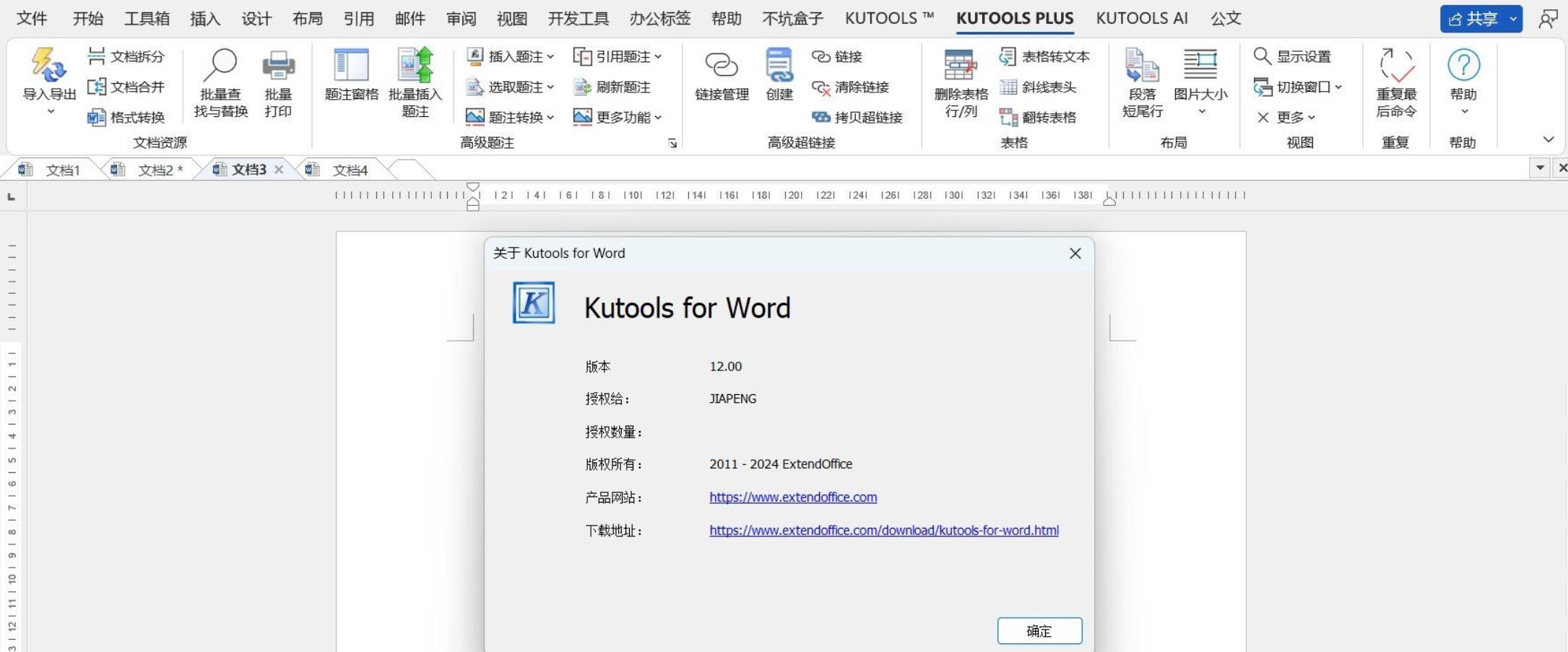Open the Import/Export (导入导出) tool
Screen dimensions: 1568x652
pos(49,81)
